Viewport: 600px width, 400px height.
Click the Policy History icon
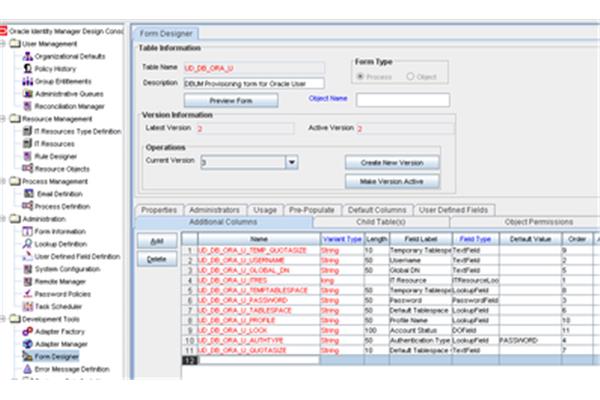coord(28,69)
